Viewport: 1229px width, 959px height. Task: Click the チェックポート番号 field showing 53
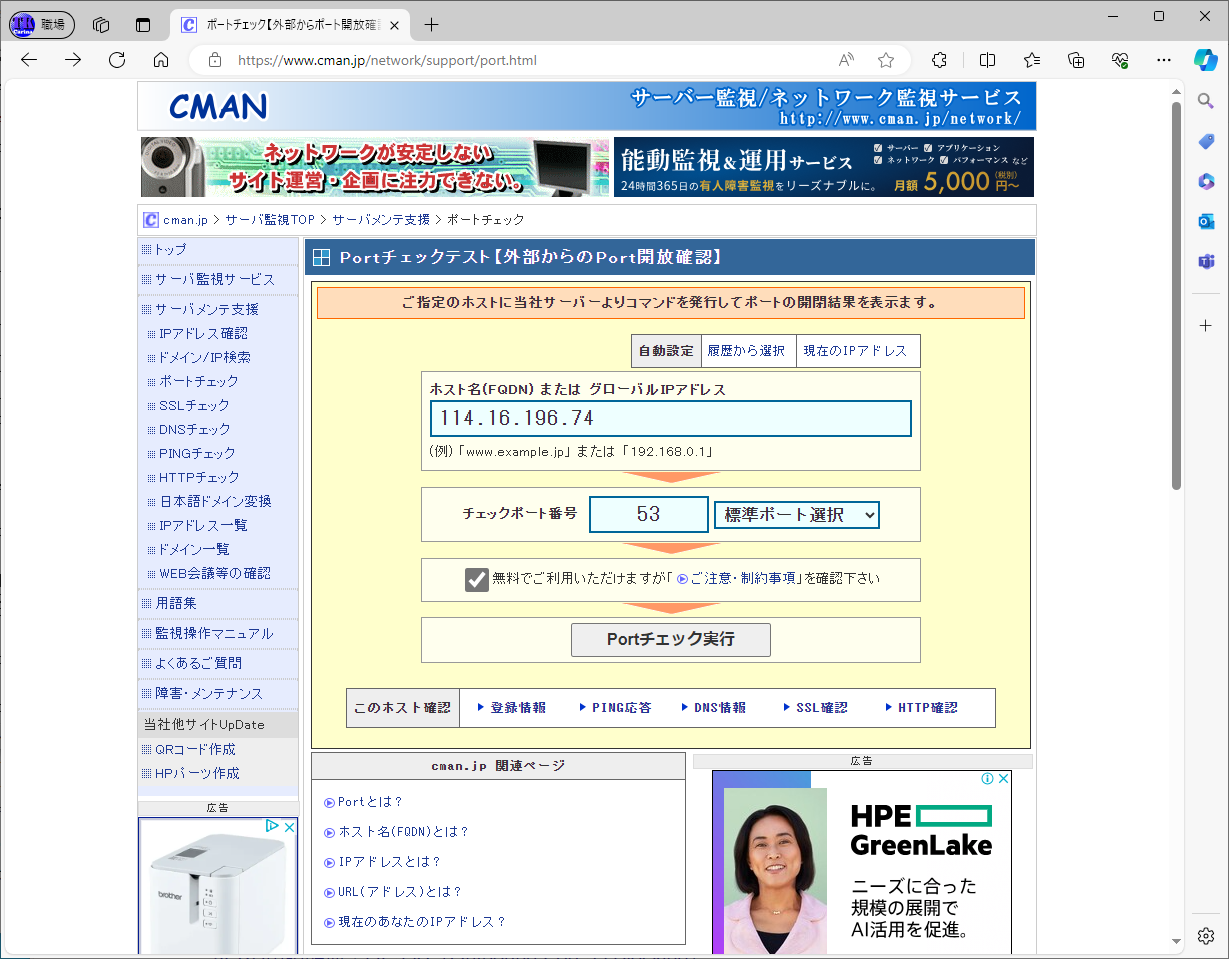coord(648,515)
